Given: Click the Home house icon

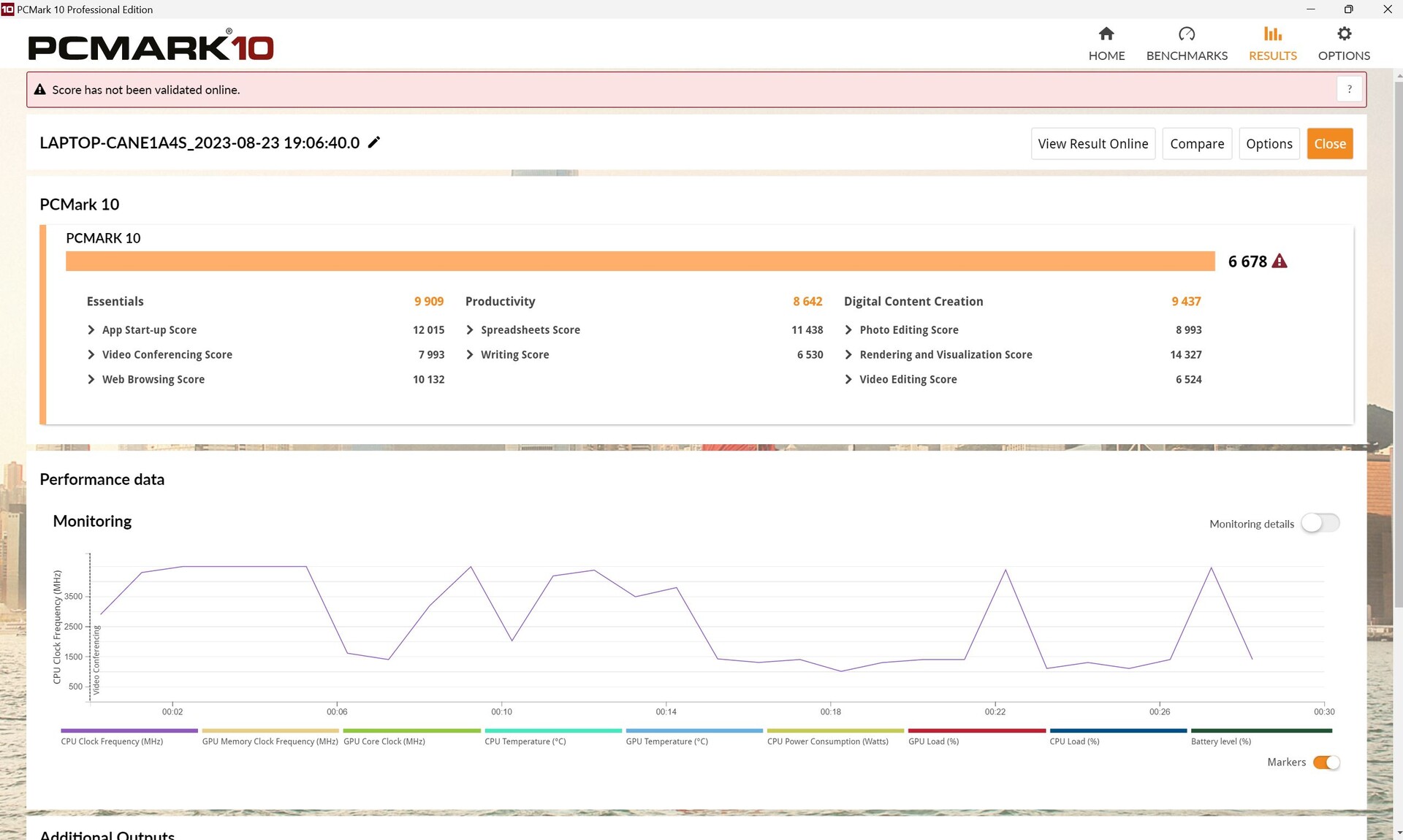Looking at the screenshot, I should [1106, 34].
